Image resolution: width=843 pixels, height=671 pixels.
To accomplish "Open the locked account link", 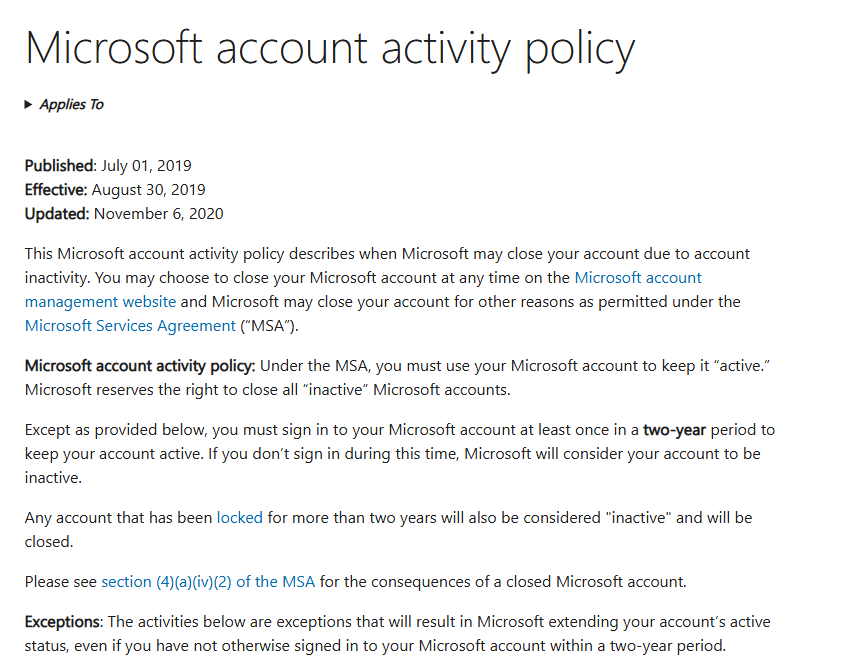I will [240, 517].
